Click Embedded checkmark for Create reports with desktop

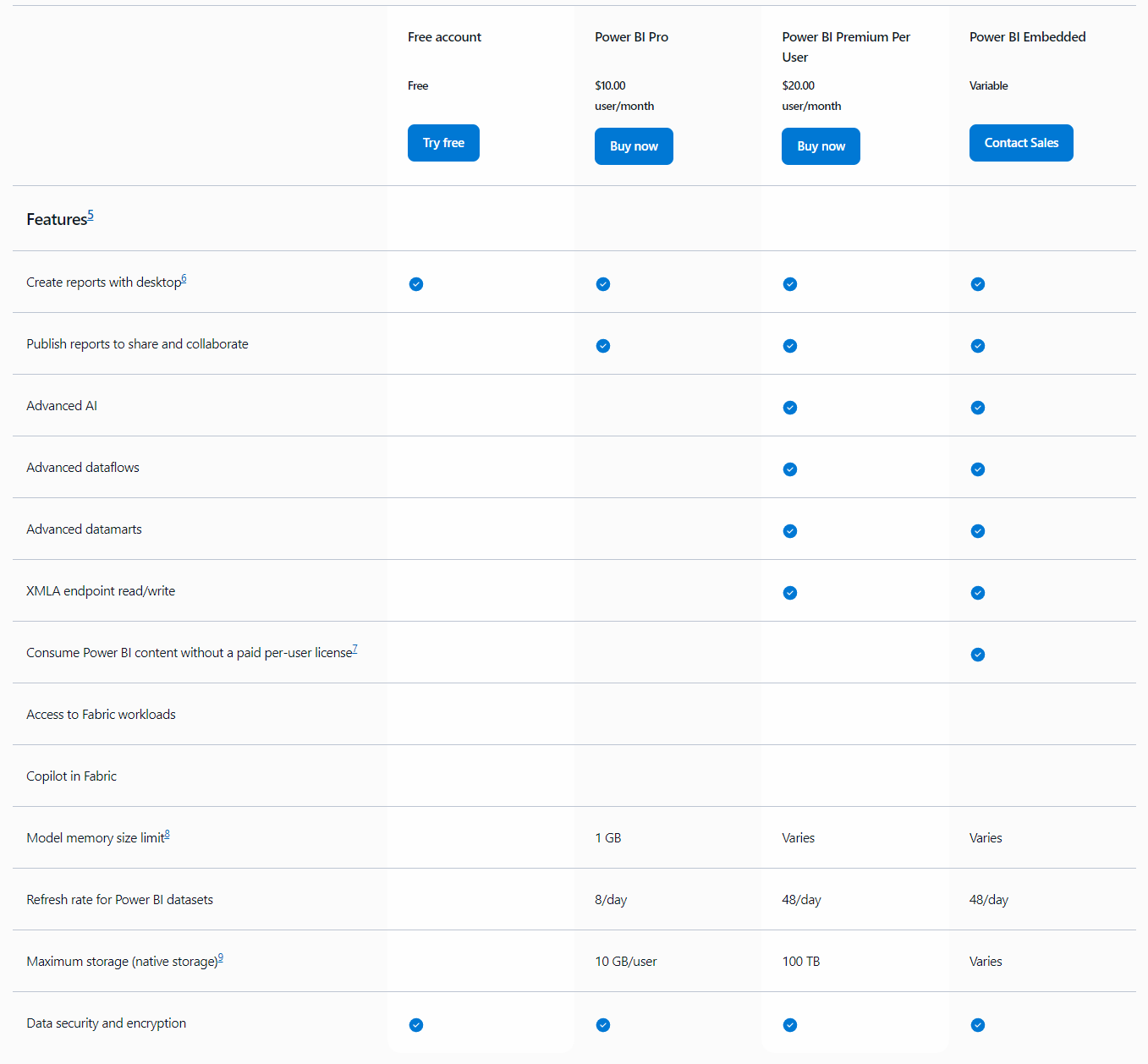[x=978, y=284]
